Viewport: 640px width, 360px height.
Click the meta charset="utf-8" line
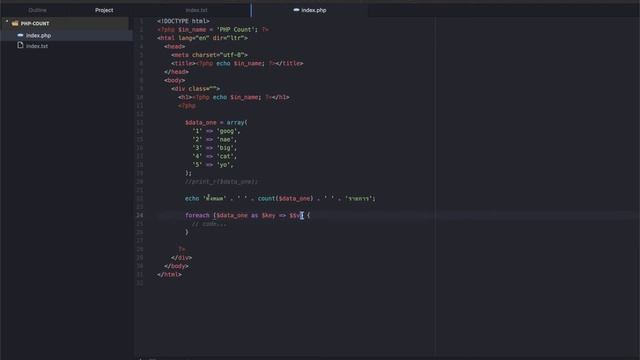tap(209, 55)
